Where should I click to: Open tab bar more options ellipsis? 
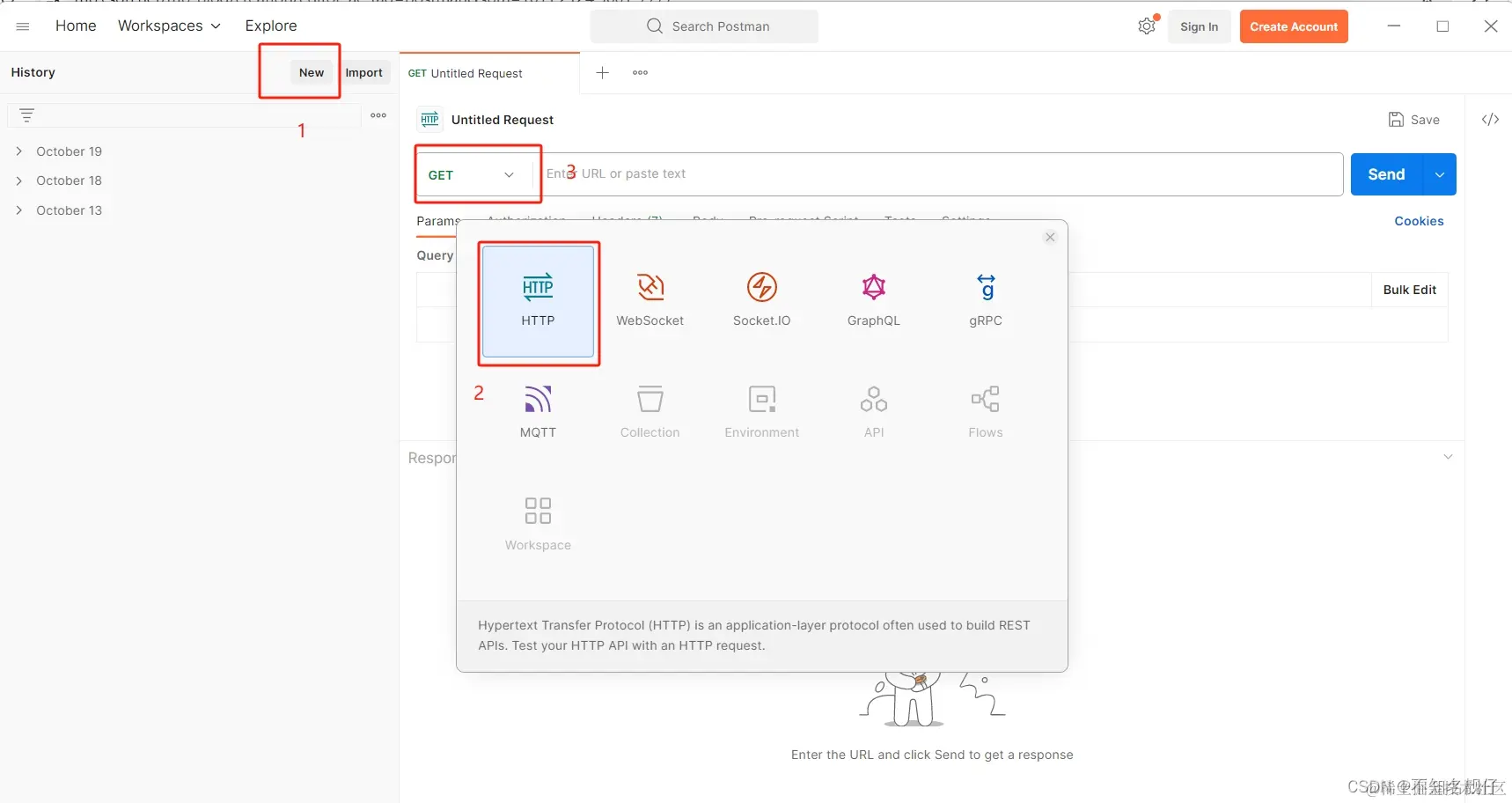point(640,73)
